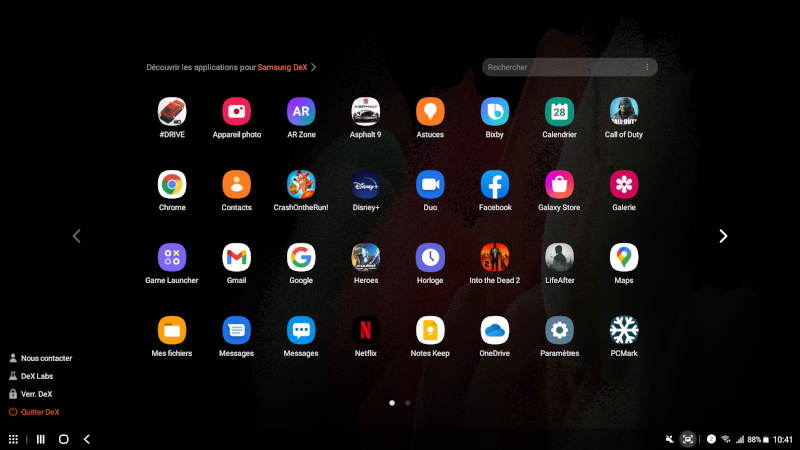Image resolution: width=800 pixels, height=450 pixels.
Task: Go to previous apps page arrow
Action: (77, 236)
